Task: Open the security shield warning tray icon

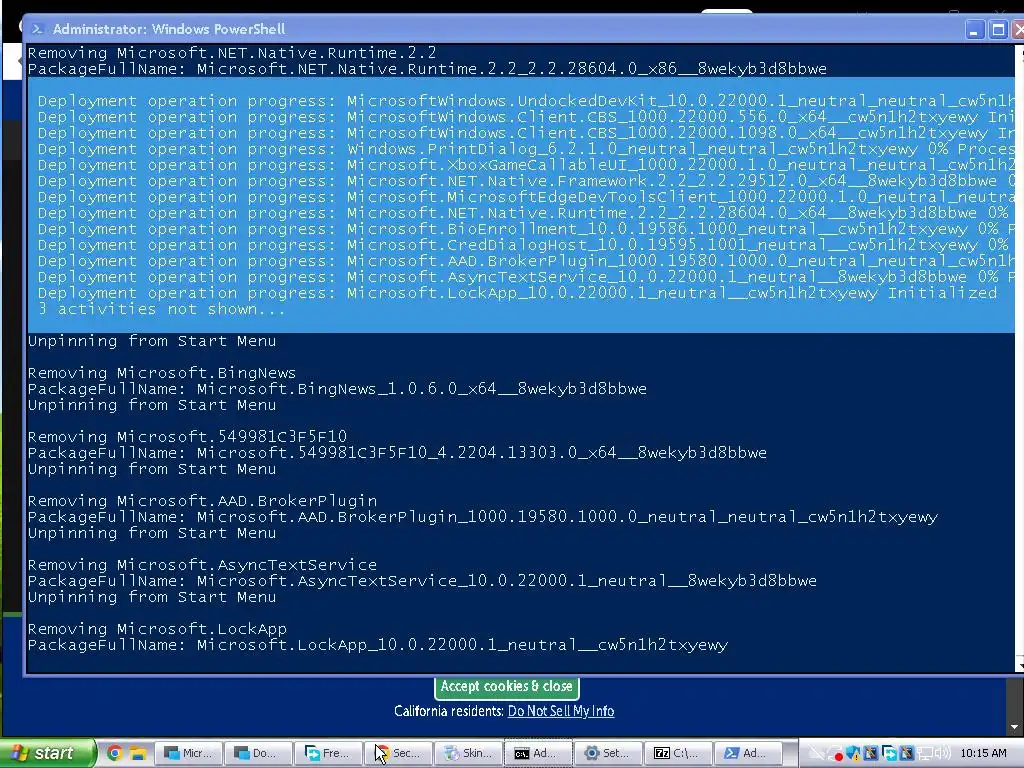Action: tap(853, 754)
